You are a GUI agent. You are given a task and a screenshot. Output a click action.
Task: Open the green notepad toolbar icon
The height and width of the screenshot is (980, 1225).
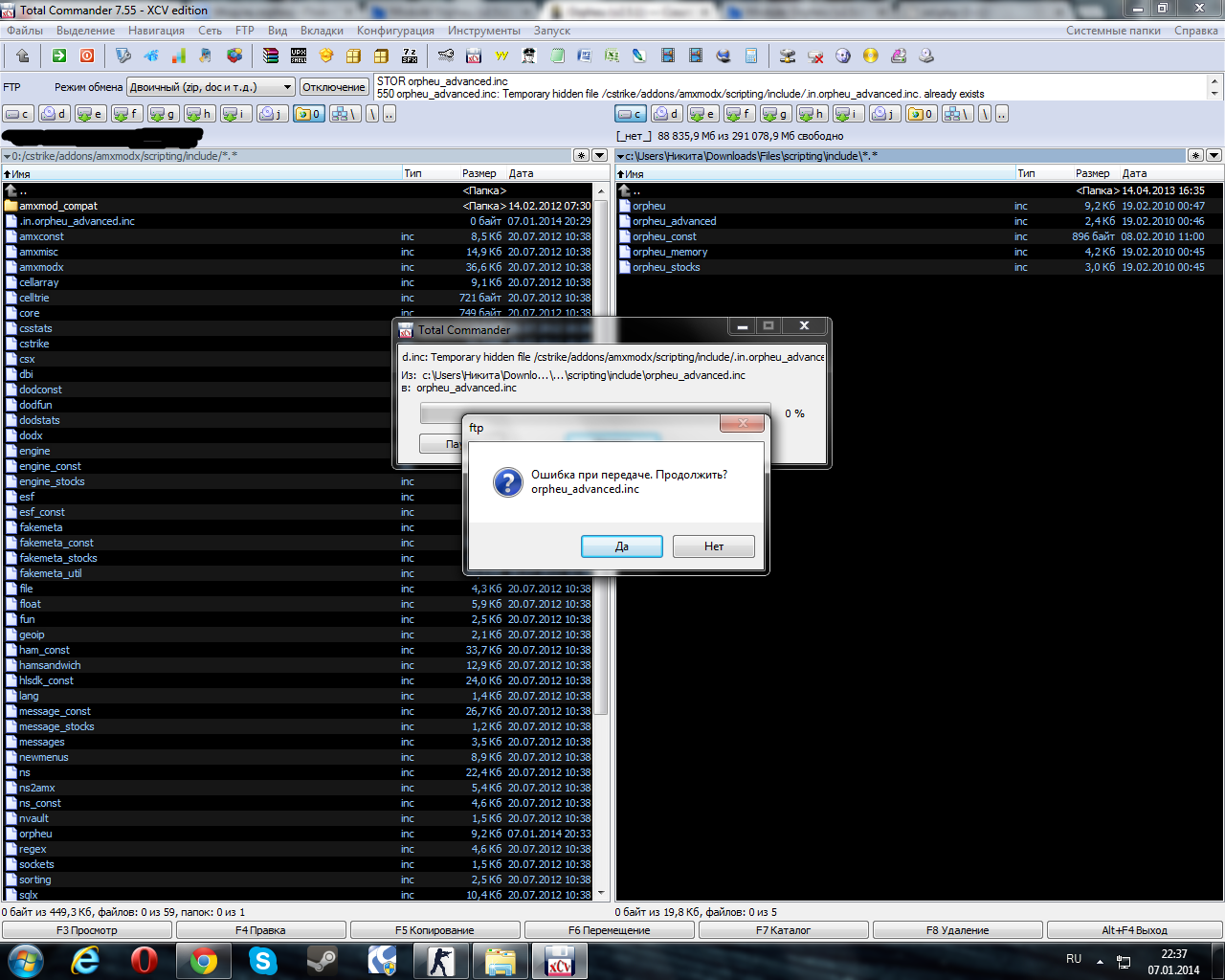pyautogui.click(x=557, y=56)
